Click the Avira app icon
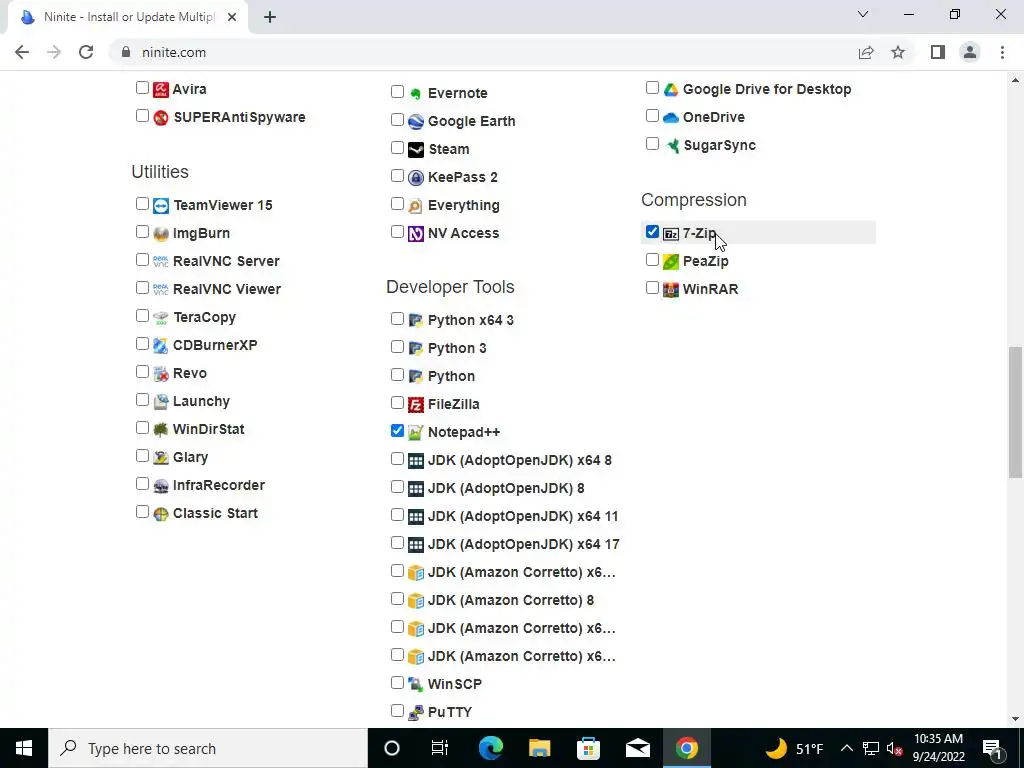Screen dimensions: 1024x768 (161, 89)
